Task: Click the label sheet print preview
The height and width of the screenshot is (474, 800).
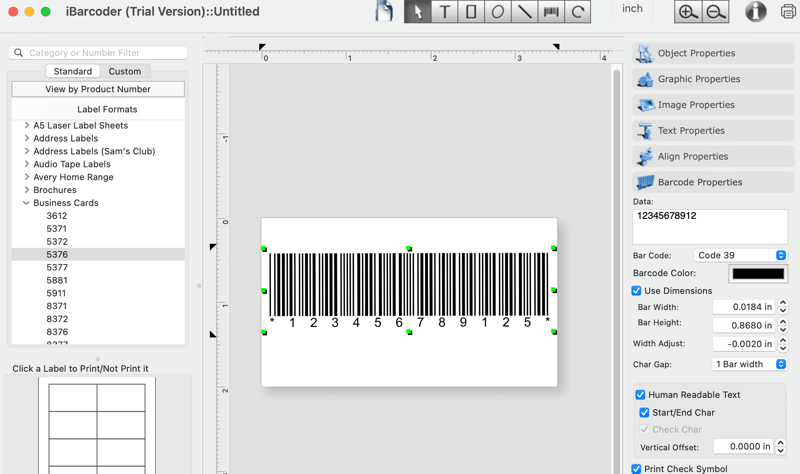Action: (97, 427)
